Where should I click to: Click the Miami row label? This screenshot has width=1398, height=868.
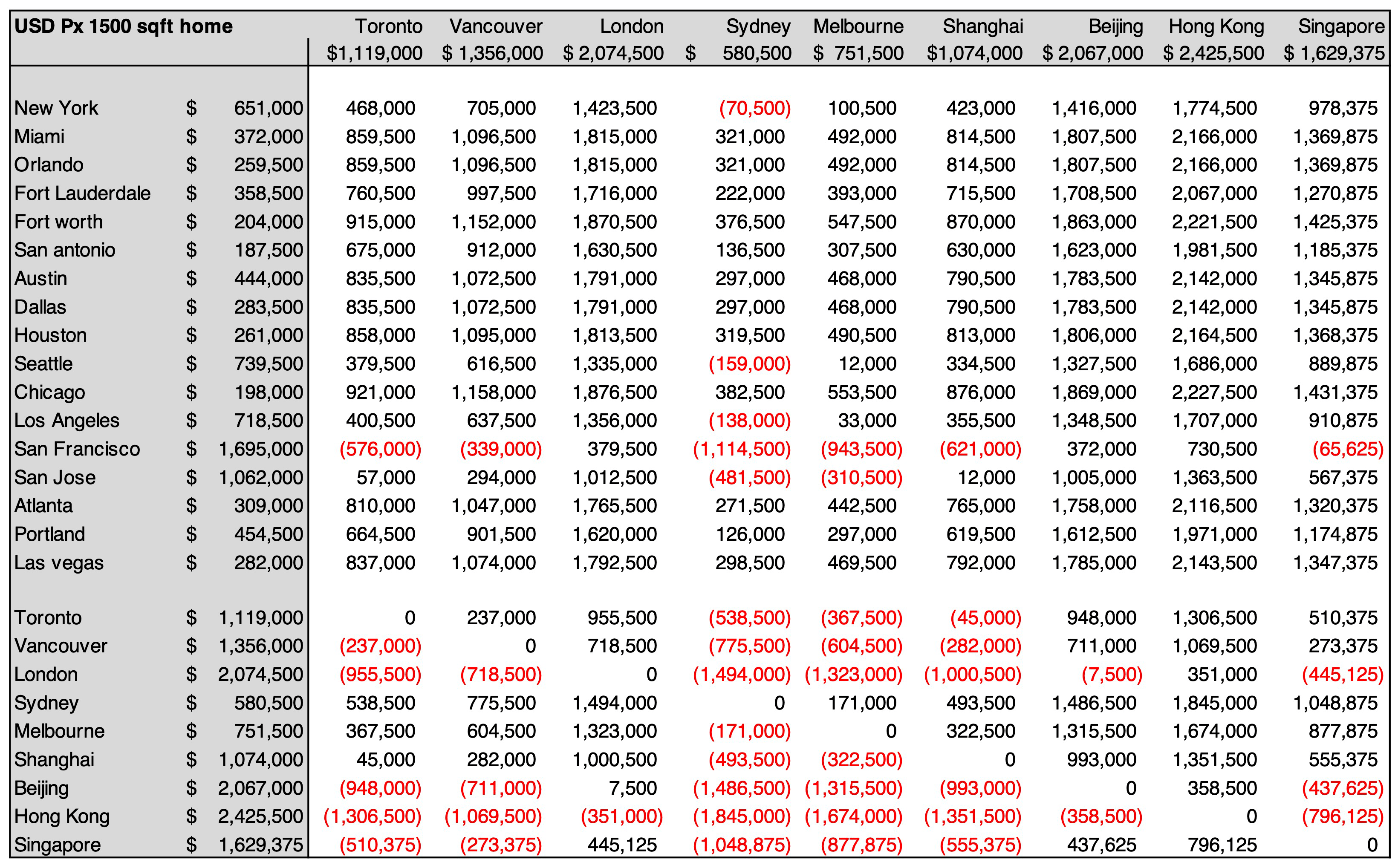pyautogui.click(x=39, y=137)
